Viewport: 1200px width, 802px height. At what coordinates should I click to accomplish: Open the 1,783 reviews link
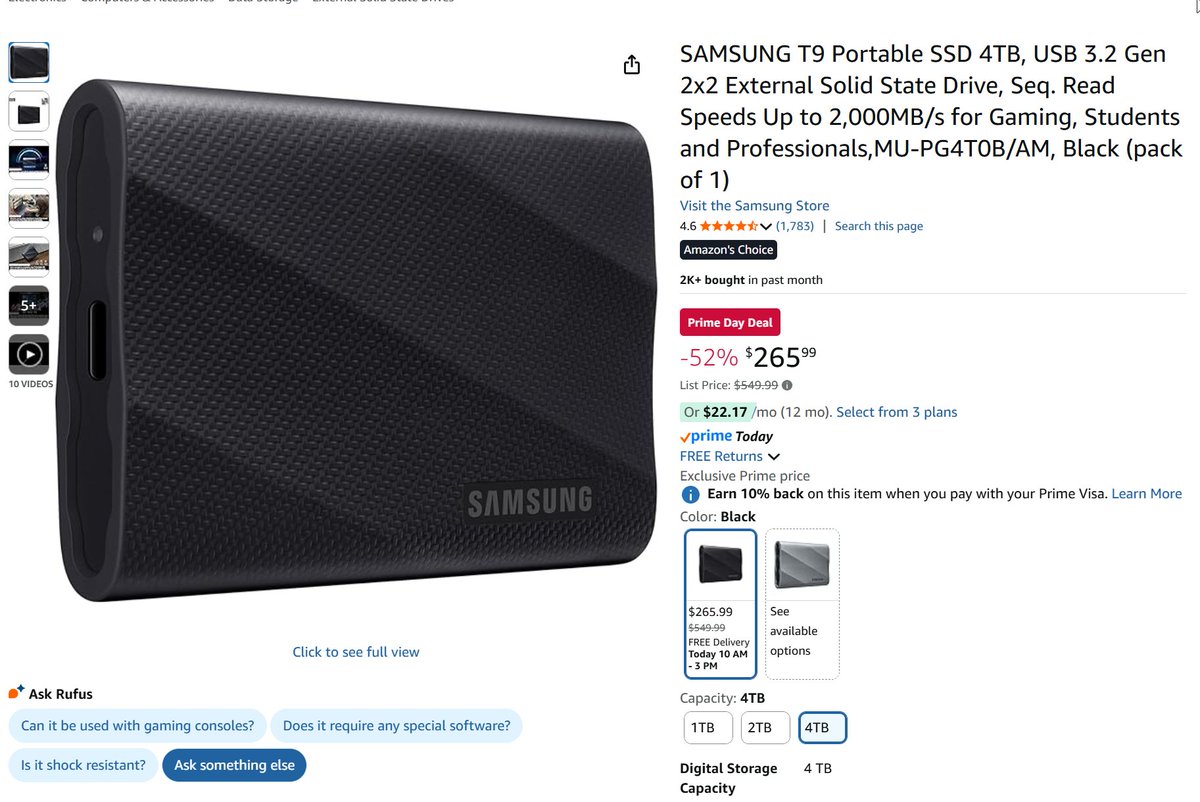click(795, 226)
